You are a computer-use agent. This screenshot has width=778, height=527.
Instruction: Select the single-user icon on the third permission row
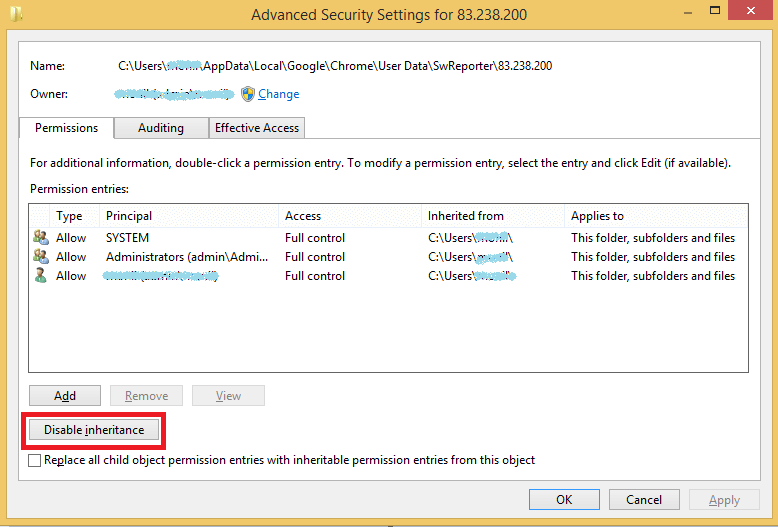coord(41,275)
